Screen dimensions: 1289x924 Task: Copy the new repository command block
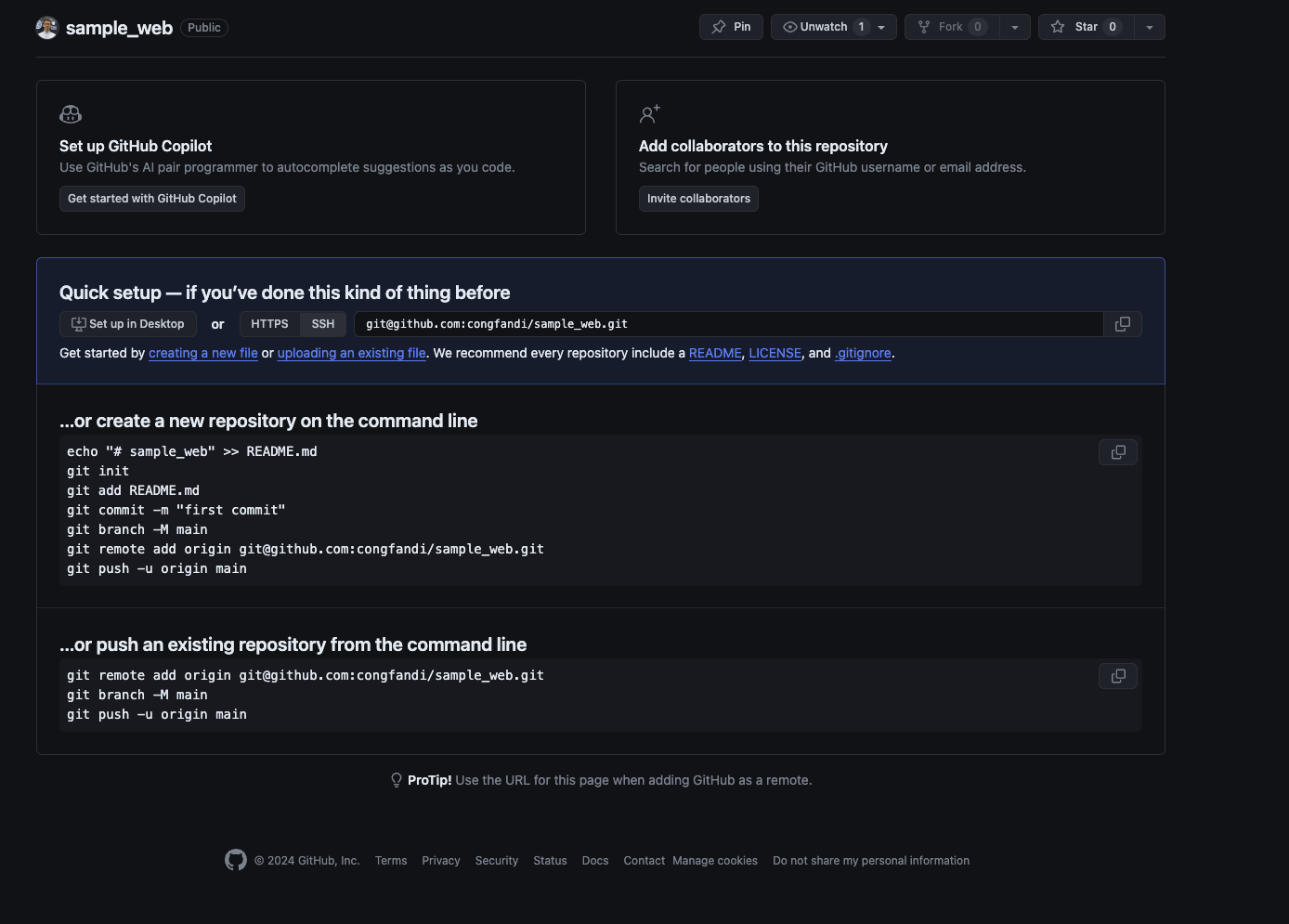coord(1118,452)
